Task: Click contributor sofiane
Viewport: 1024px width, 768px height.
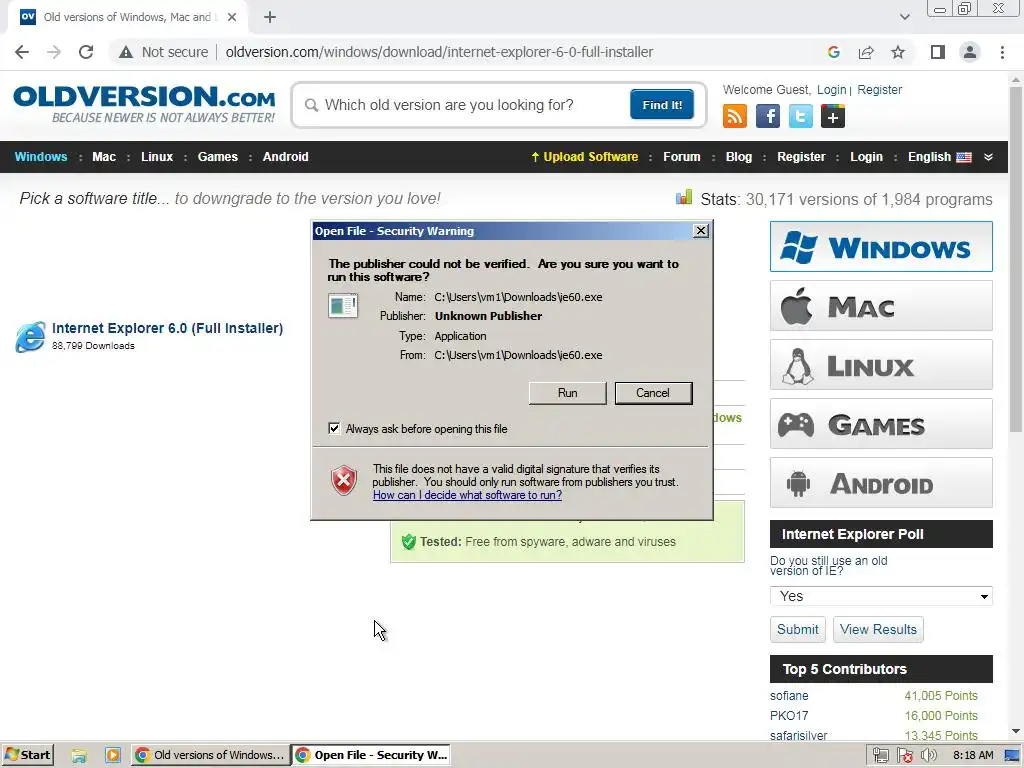Action: click(x=789, y=696)
